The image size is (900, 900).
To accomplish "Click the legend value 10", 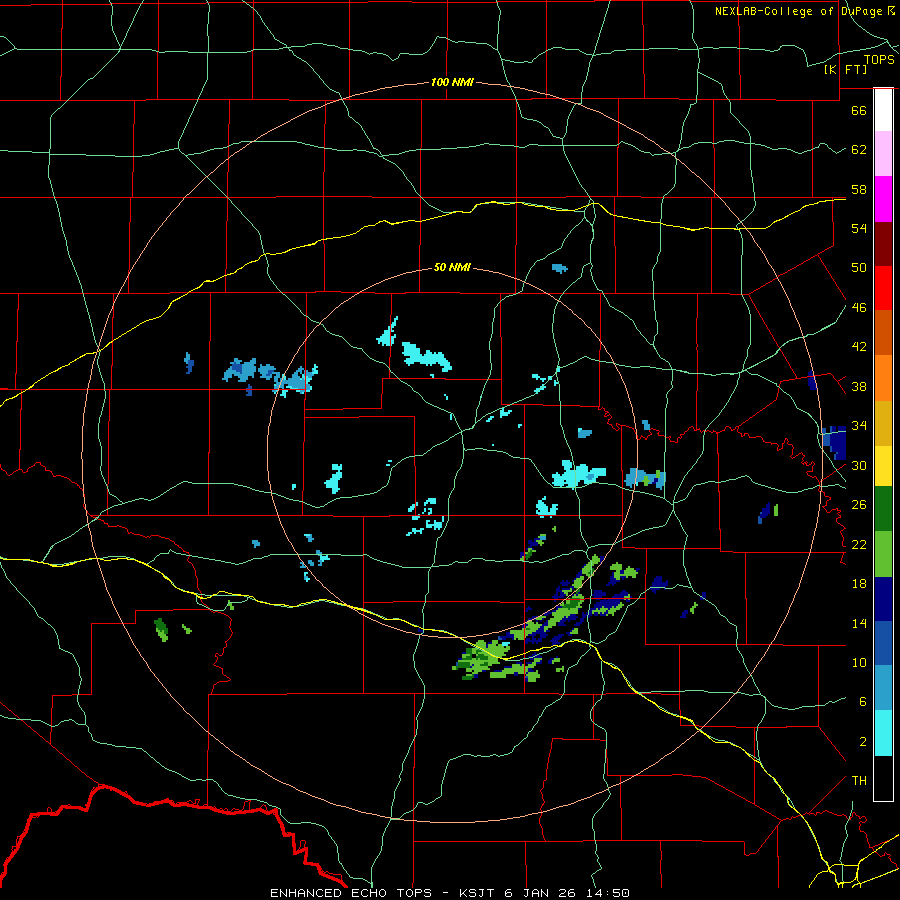I will tap(859, 662).
